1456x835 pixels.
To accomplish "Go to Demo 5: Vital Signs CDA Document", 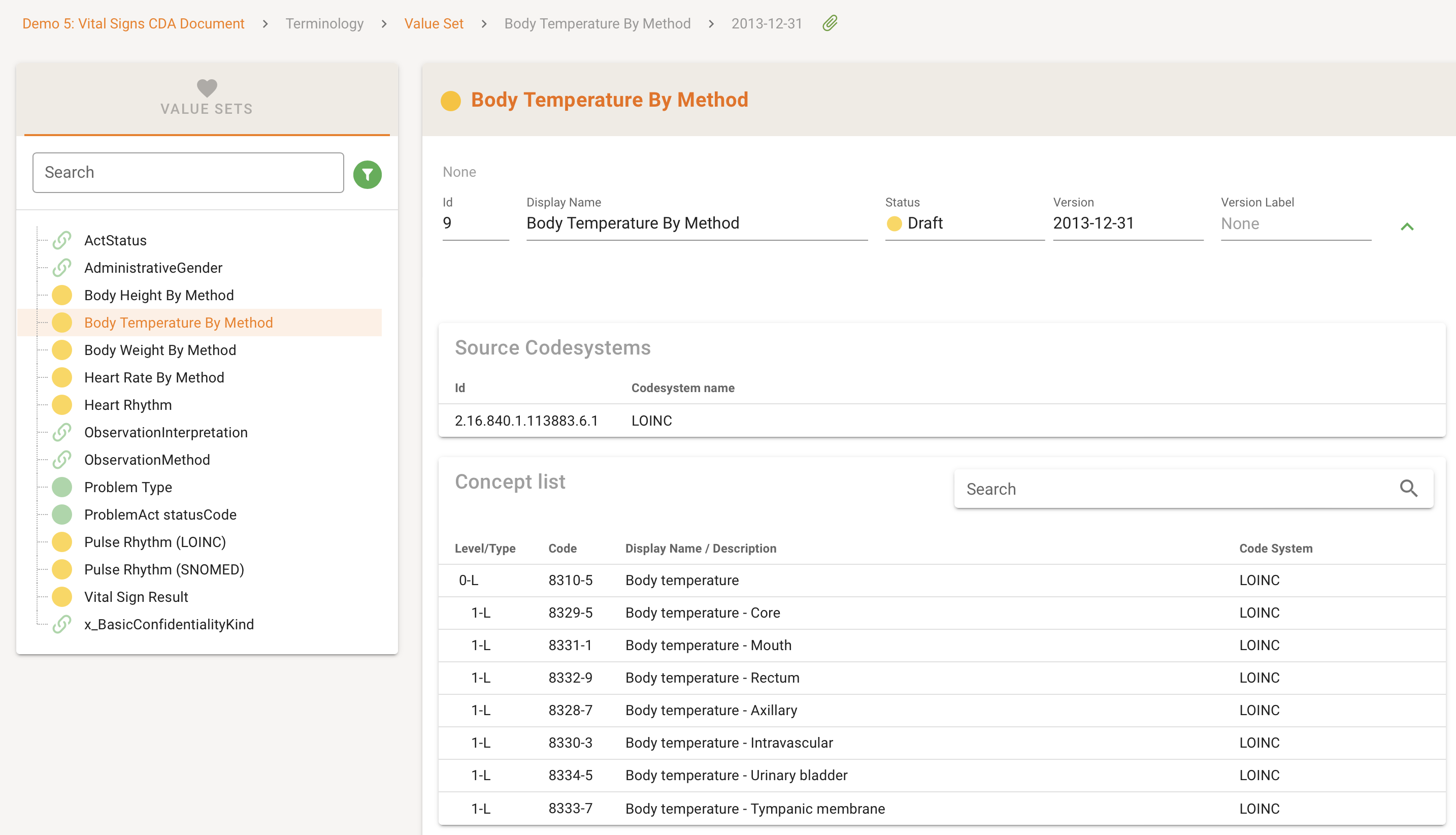I will 133,23.
